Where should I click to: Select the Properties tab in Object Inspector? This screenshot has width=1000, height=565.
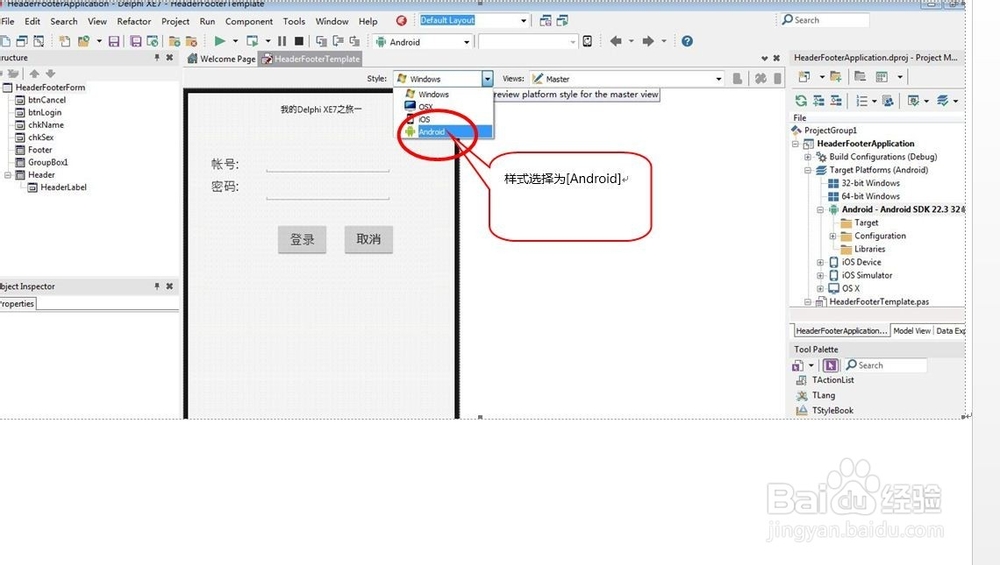click(17, 304)
